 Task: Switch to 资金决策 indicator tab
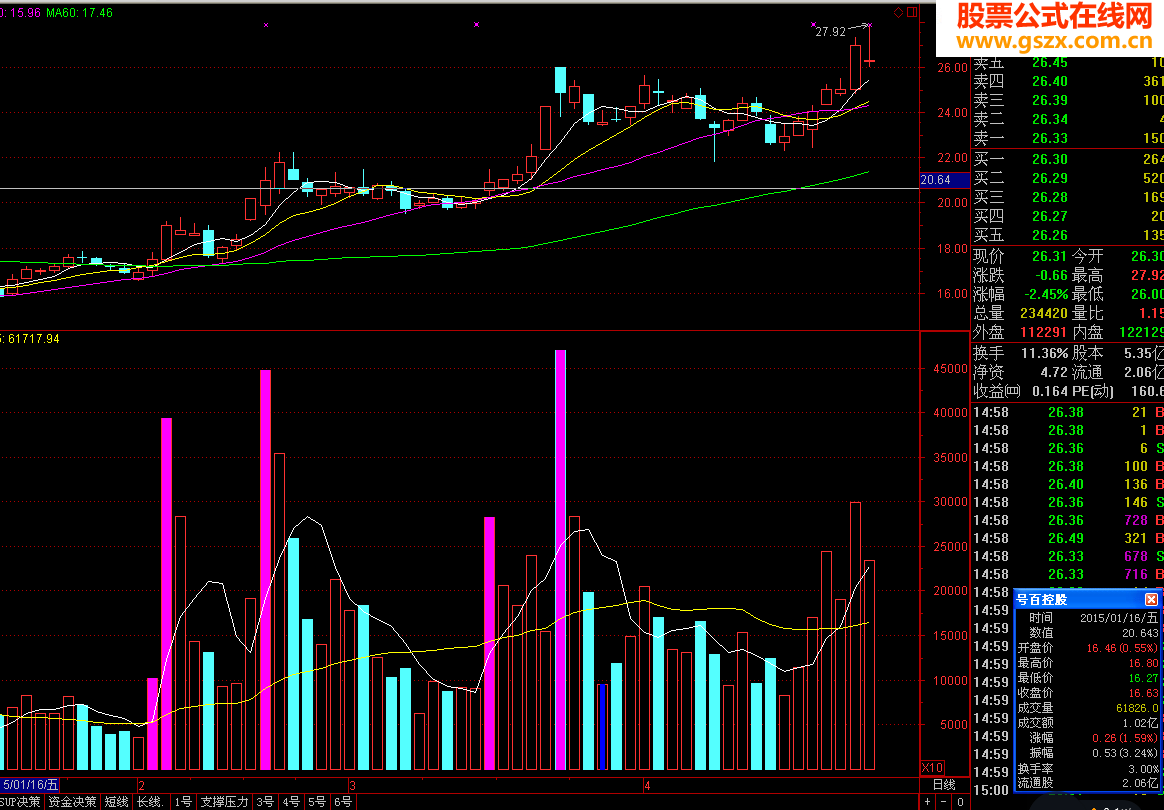point(72,802)
